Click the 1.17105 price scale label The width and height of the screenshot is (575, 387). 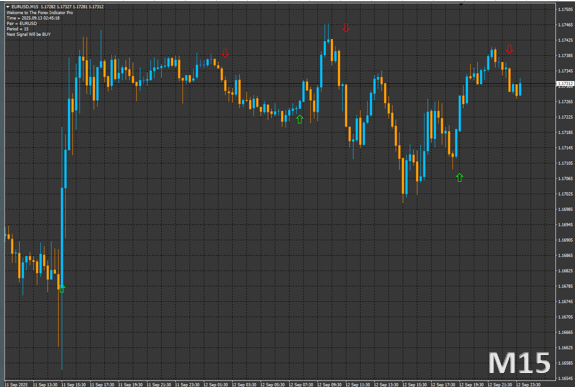pyautogui.click(x=565, y=163)
